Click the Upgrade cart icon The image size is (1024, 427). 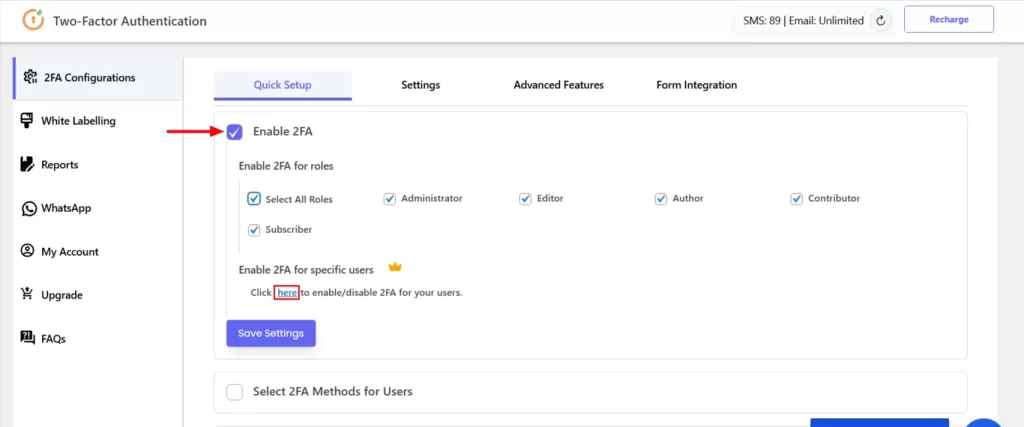click(27, 294)
